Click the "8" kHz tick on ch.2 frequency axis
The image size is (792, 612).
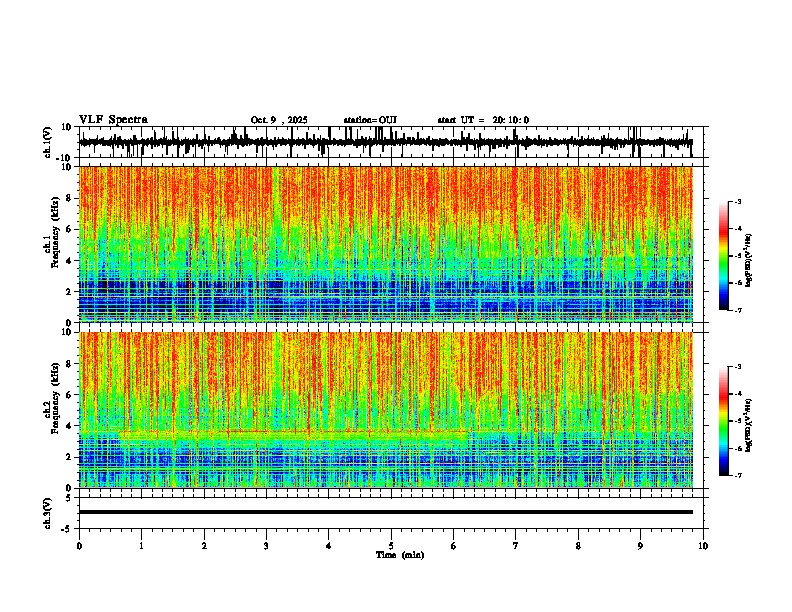pyautogui.click(x=70, y=364)
